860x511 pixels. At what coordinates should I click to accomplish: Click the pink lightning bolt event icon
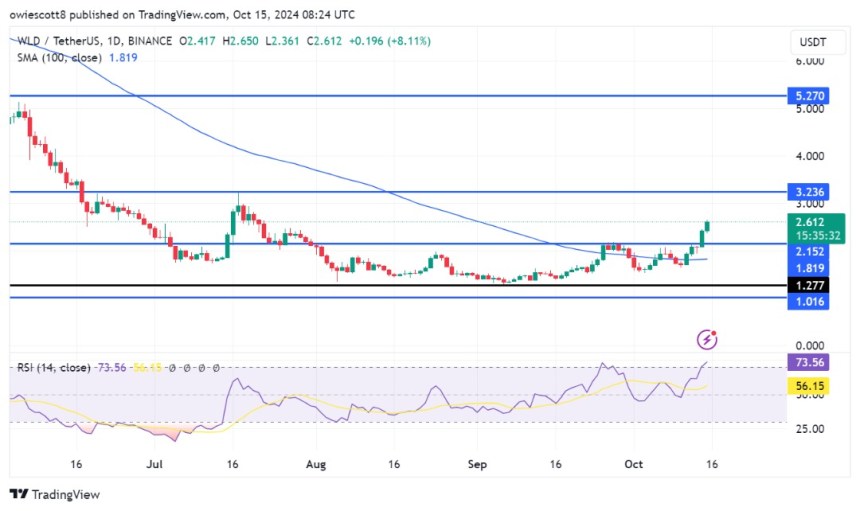[707, 339]
